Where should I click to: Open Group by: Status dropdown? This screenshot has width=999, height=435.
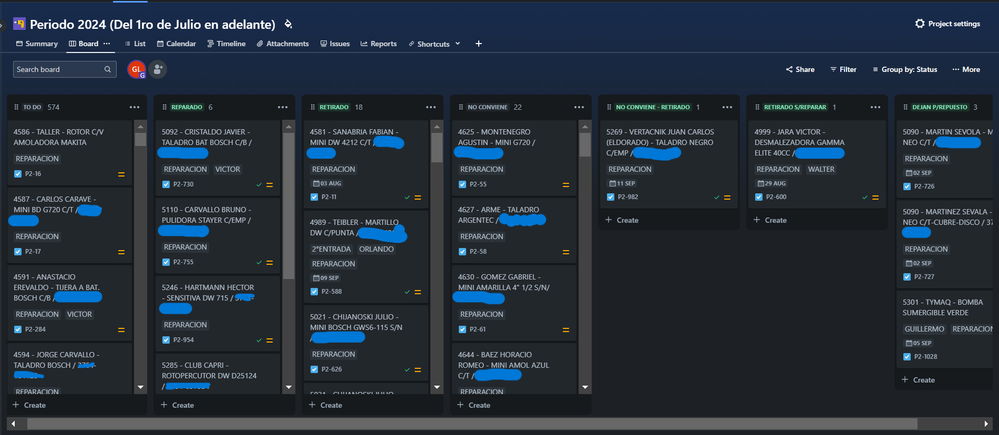click(x=905, y=69)
